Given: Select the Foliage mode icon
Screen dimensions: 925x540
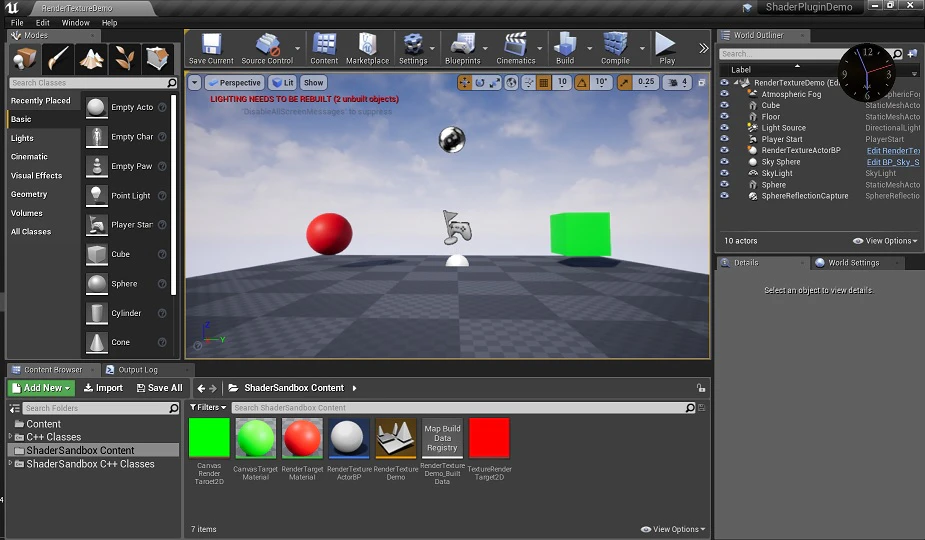Looking at the screenshot, I should (x=124, y=58).
